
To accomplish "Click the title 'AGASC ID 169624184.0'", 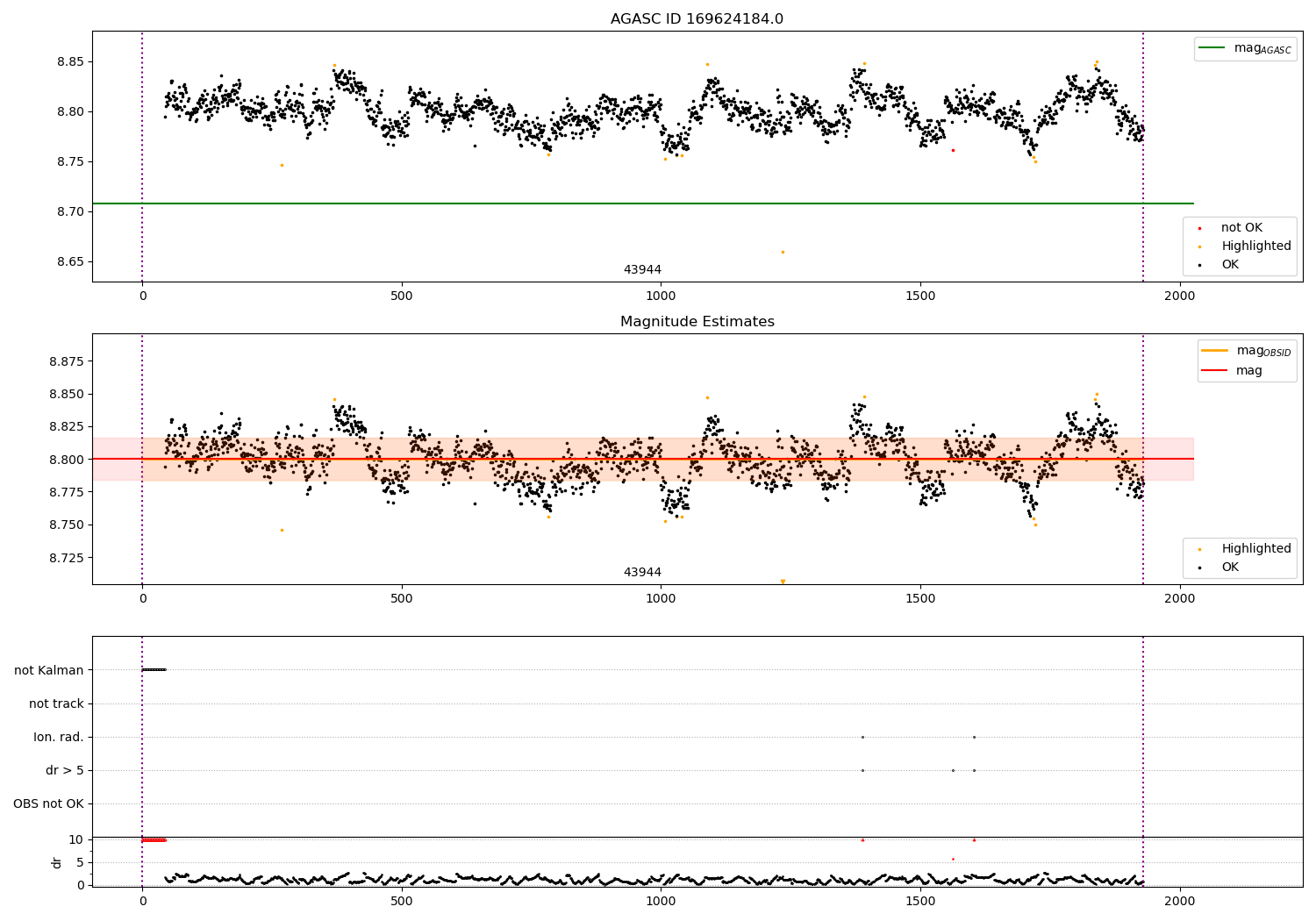I will [x=697, y=18].
